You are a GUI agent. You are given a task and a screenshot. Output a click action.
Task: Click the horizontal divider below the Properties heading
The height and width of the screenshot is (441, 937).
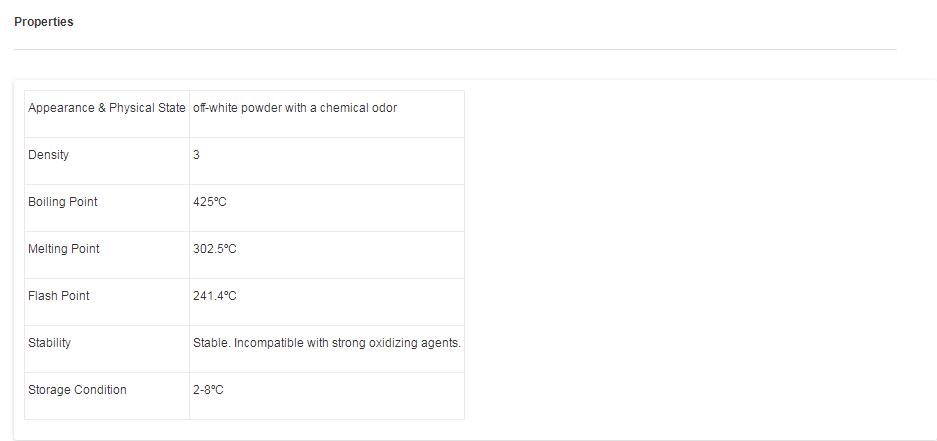455,49
